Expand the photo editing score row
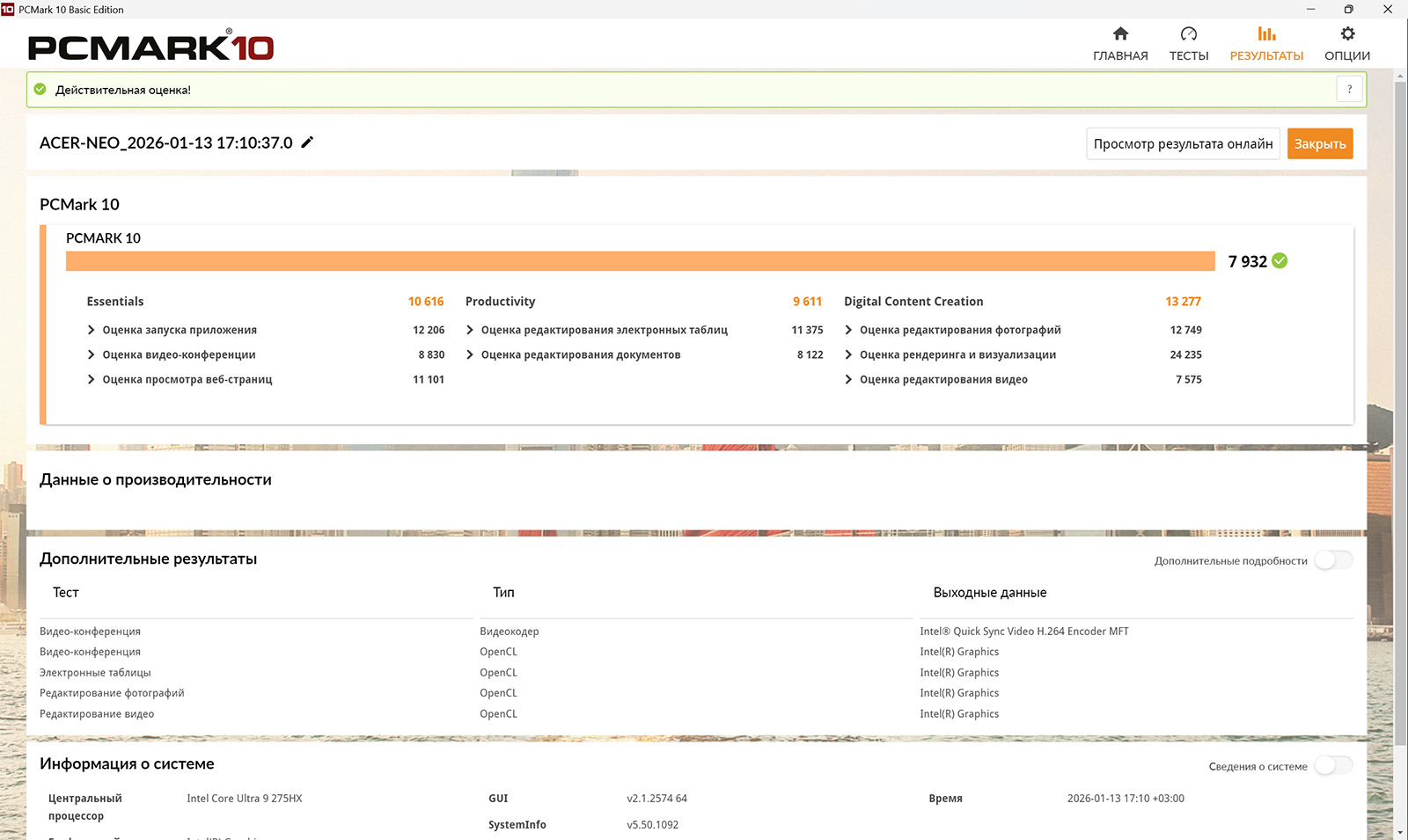The width and height of the screenshot is (1408, 840). click(848, 330)
